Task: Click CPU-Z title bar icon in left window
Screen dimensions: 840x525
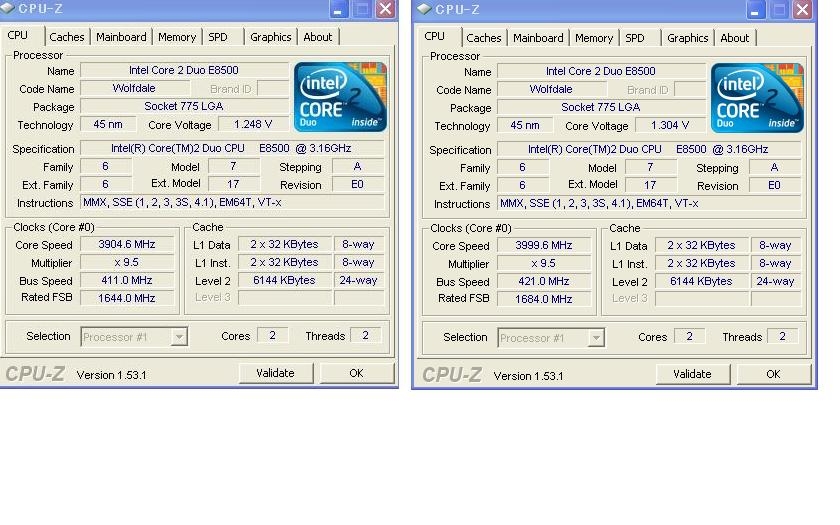Action: click(8, 8)
